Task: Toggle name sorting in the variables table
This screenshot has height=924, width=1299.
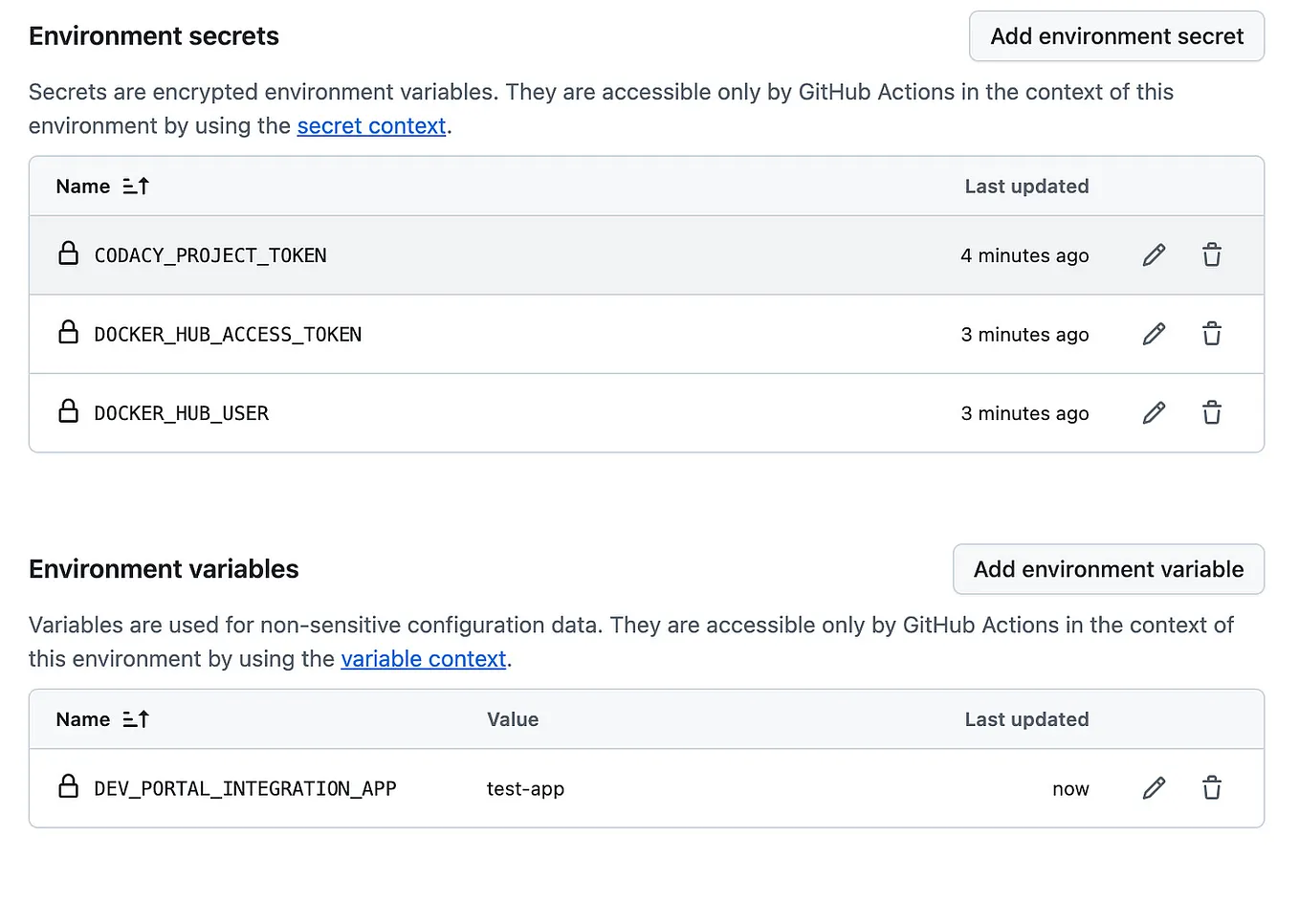Action: pos(135,718)
